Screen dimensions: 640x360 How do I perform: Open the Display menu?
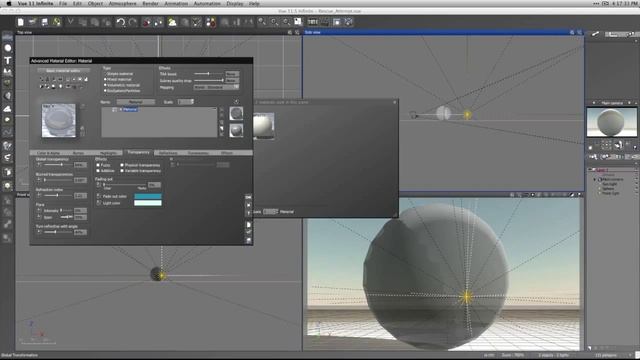coord(235,3)
